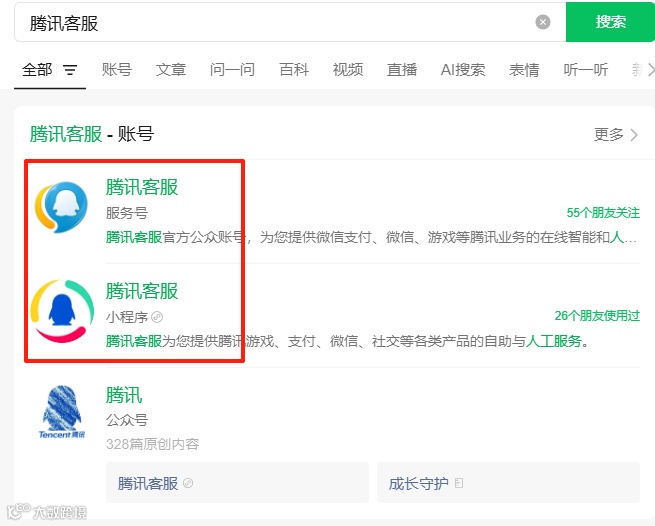This screenshot has width=655, height=526.
Task: Open the filter icon beside 全部
Action: pyautogui.click(x=70, y=70)
